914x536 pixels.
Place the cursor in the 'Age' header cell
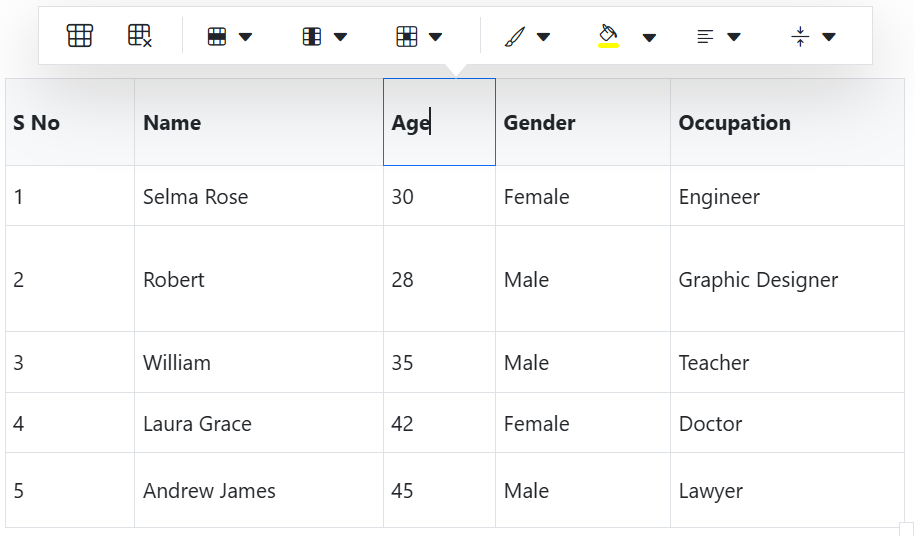pos(440,122)
